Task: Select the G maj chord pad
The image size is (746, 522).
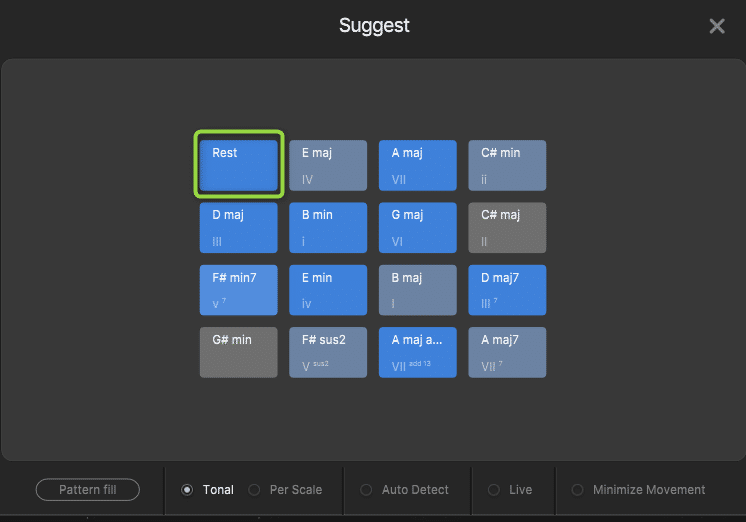Action: click(x=417, y=227)
